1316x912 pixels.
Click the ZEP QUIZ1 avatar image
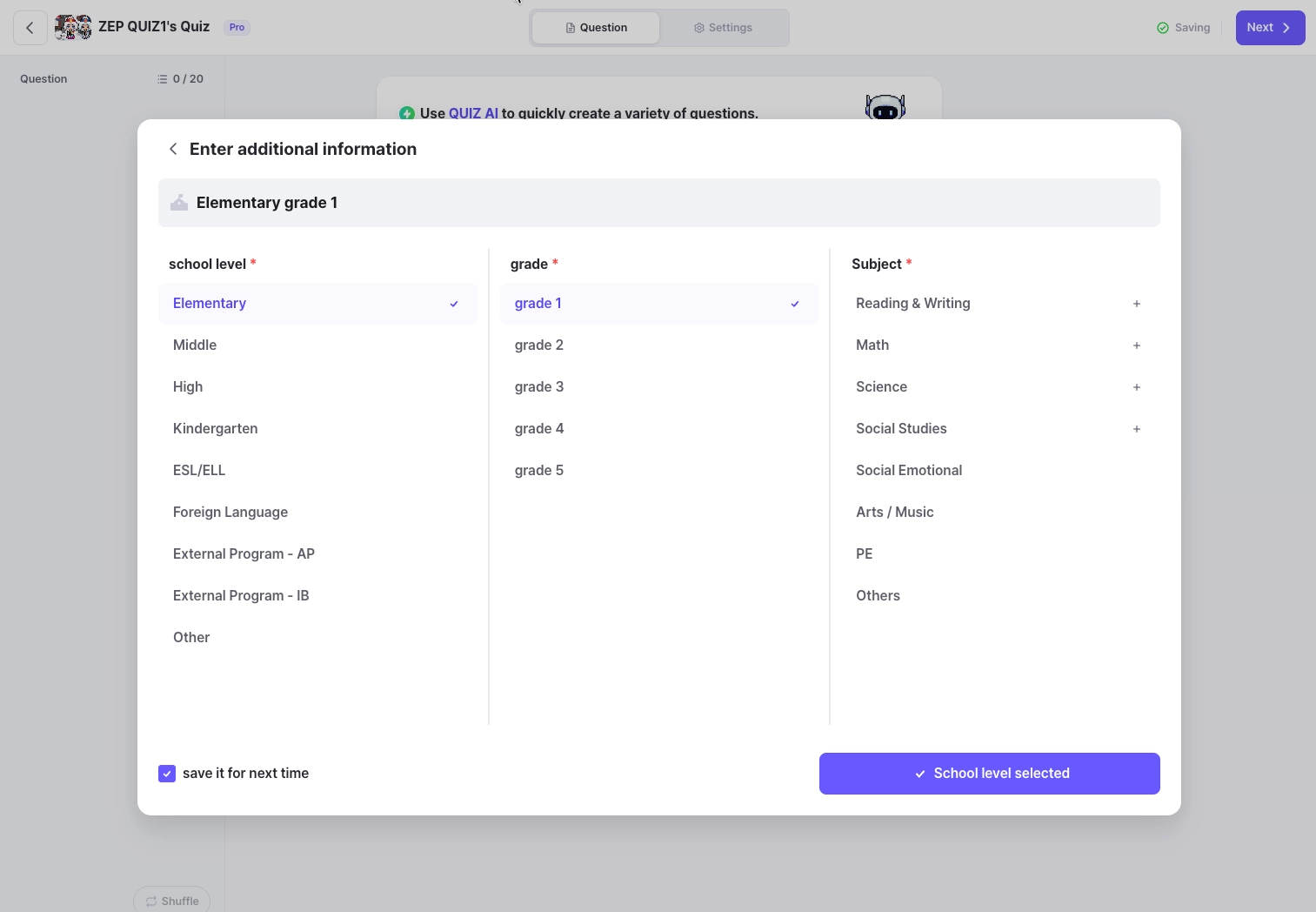point(73,28)
